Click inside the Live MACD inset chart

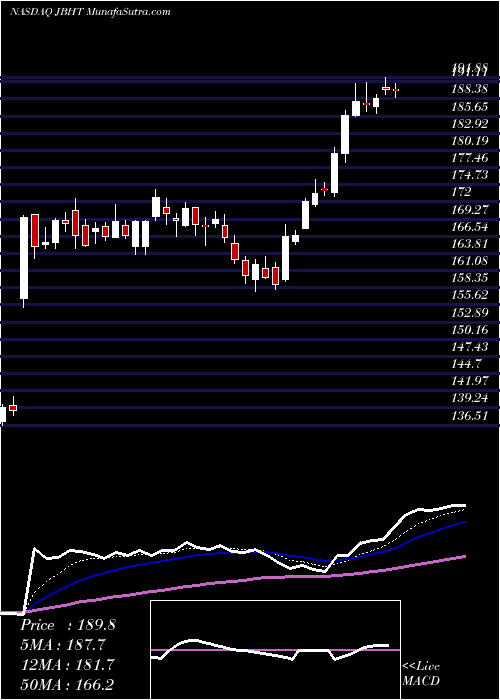(x=275, y=650)
